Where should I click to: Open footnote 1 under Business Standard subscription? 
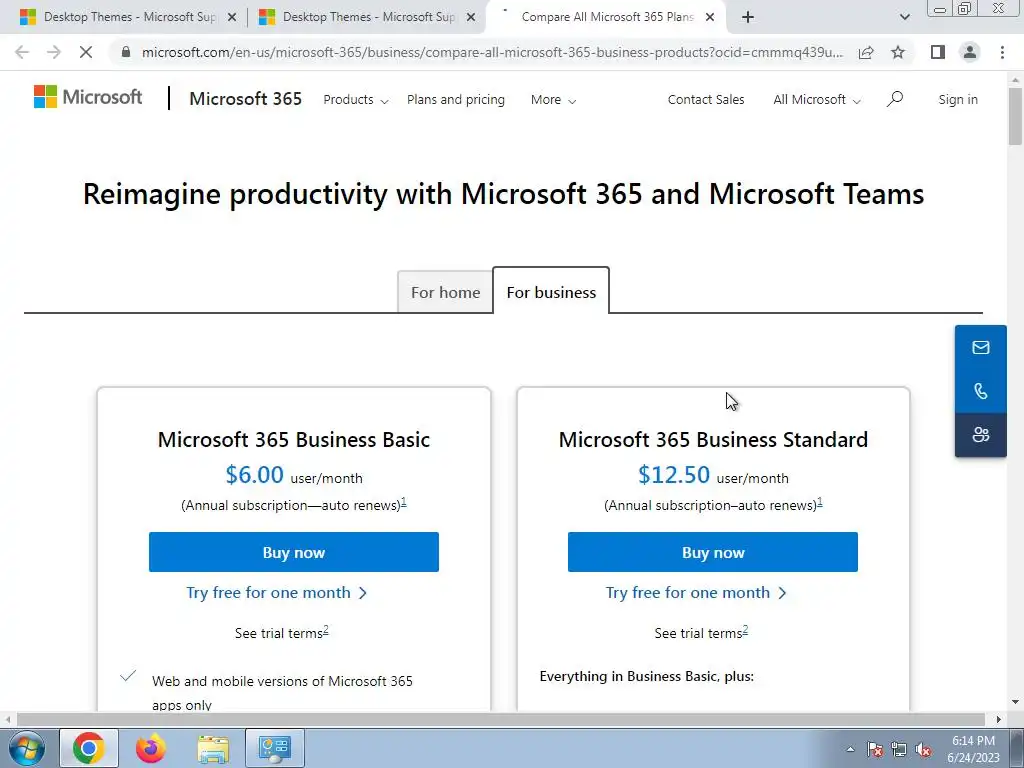[x=820, y=502]
